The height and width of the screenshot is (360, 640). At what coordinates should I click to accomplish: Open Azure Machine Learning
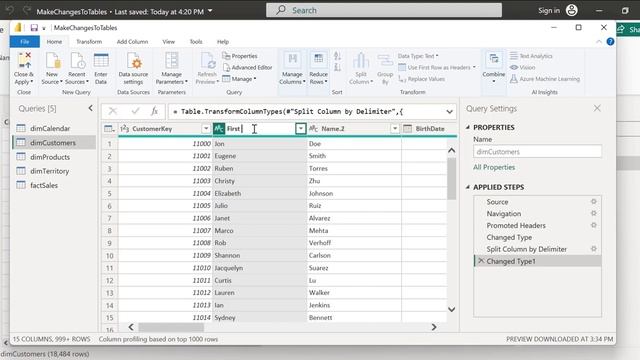pyautogui.click(x=545, y=79)
